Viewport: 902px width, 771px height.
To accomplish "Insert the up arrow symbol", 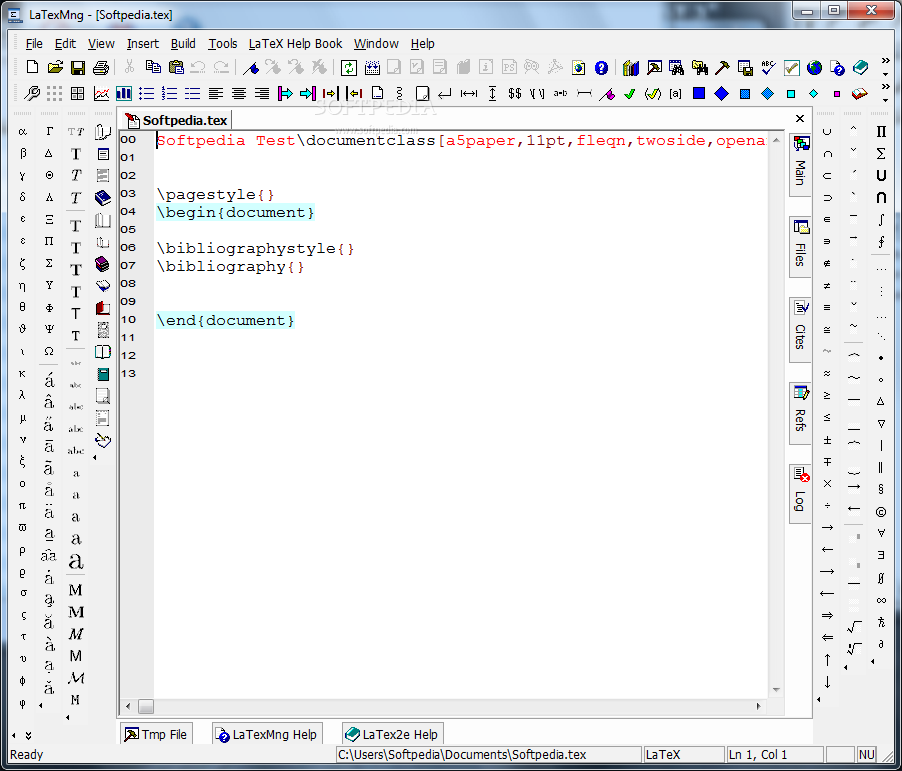I will 827,660.
